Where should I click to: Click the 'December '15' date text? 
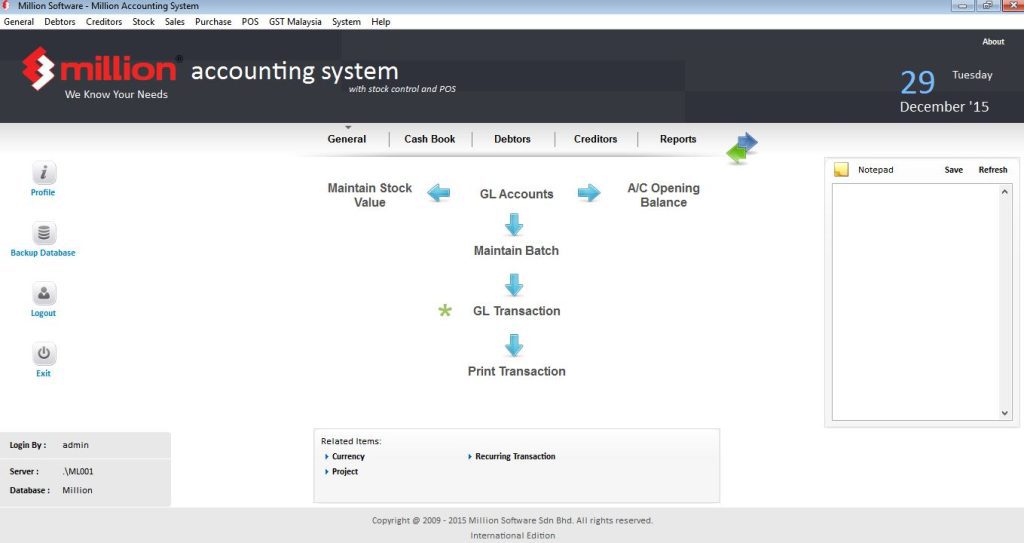[x=944, y=107]
